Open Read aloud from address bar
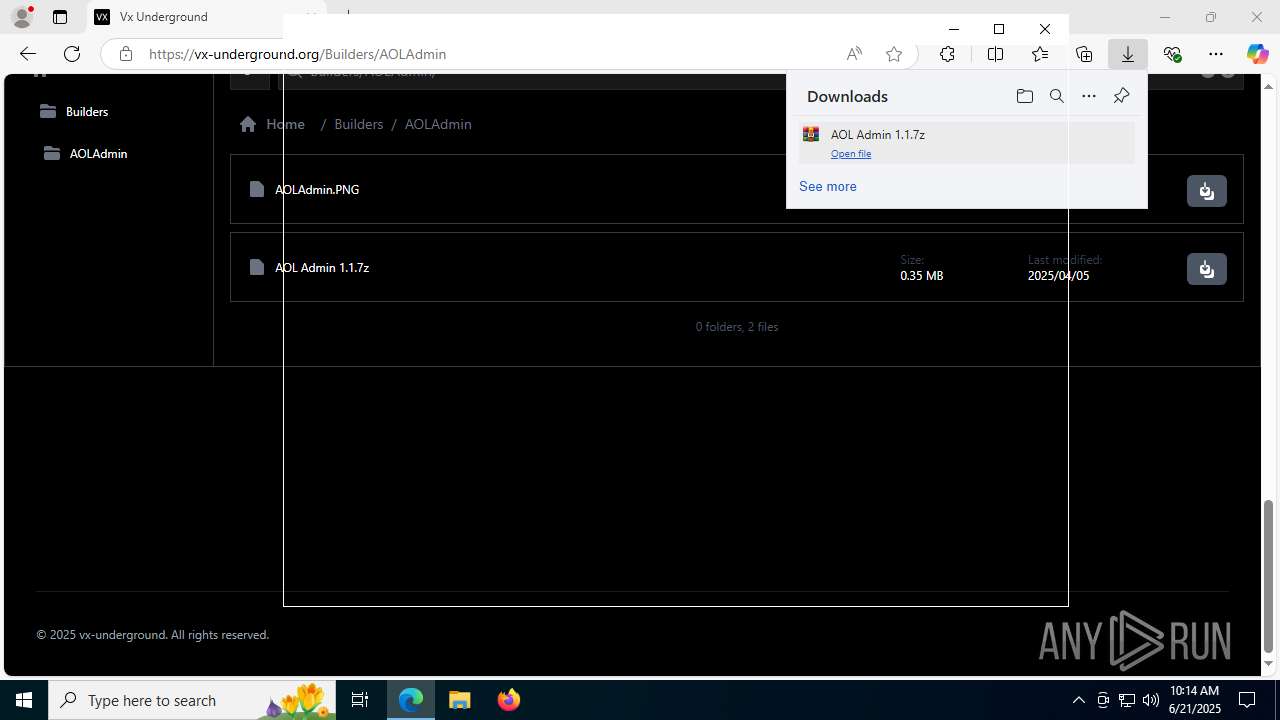 pyautogui.click(x=854, y=54)
